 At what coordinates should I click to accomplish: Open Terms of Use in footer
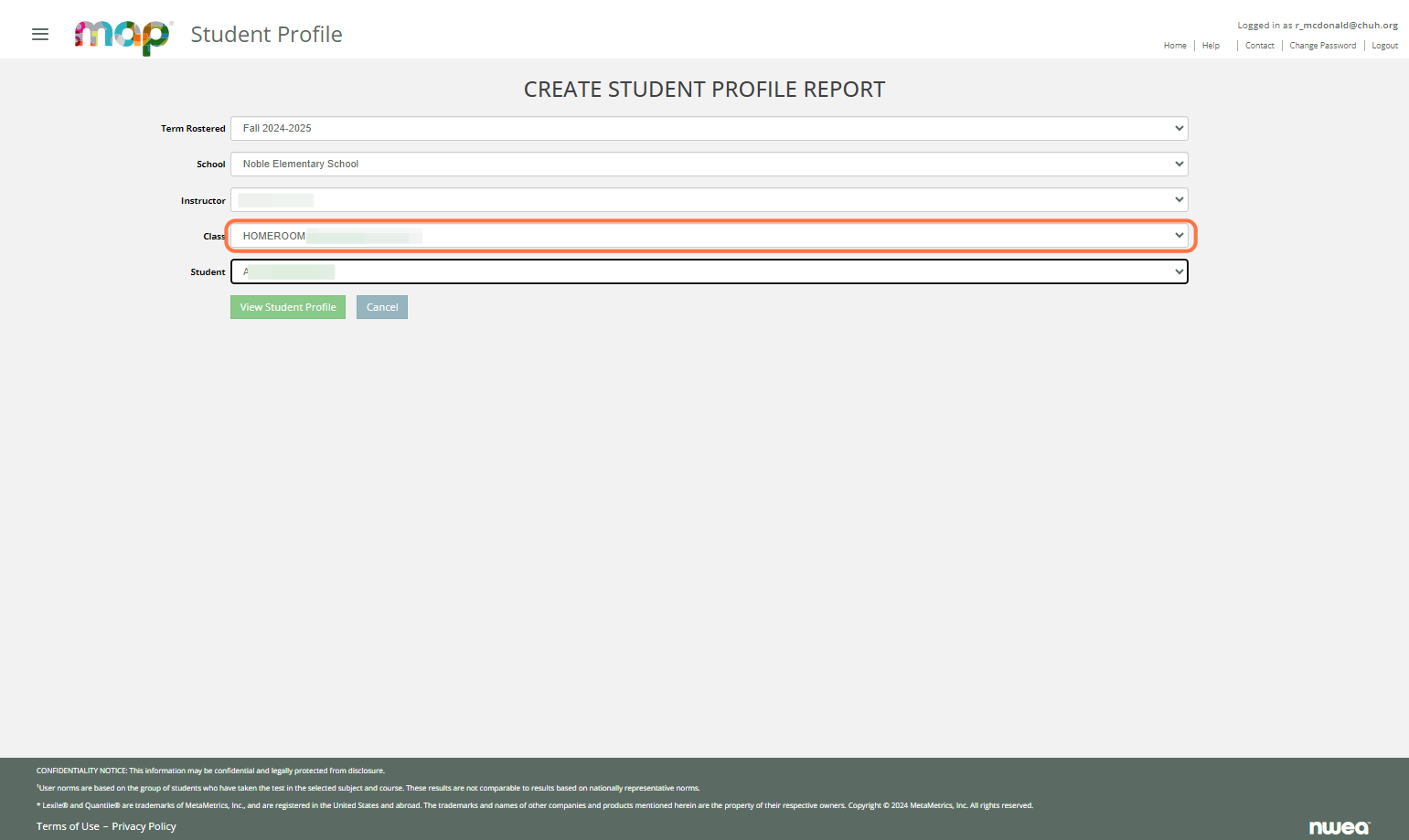tap(68, 826)
